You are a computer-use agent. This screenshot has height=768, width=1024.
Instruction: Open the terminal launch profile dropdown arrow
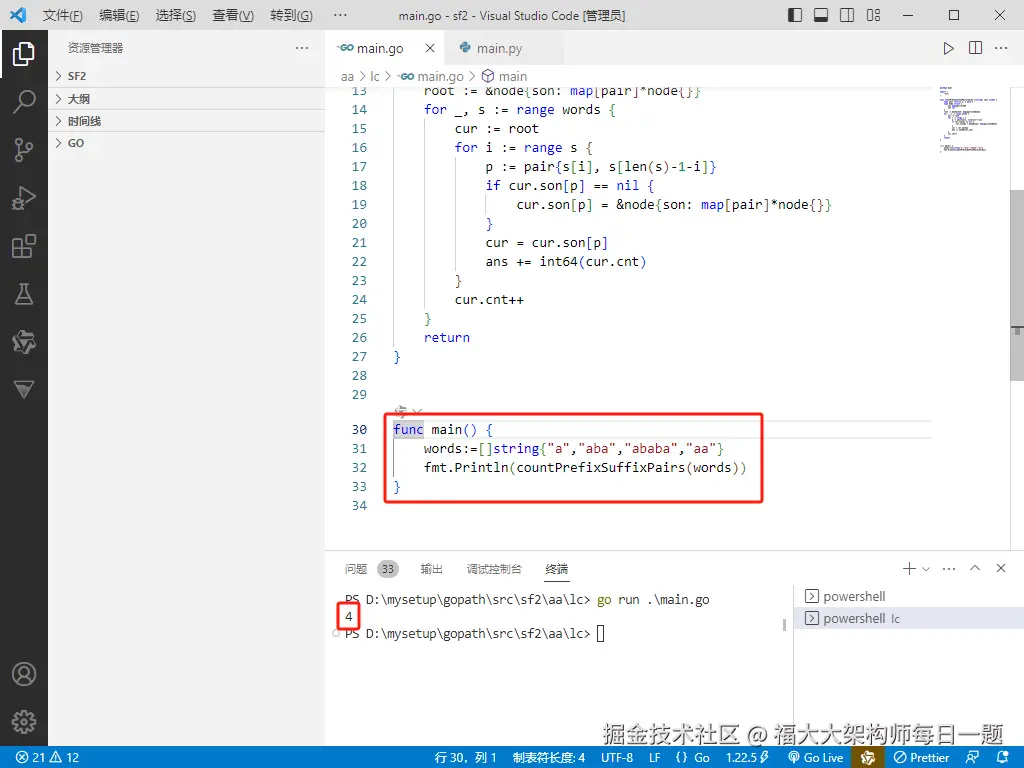[926, 569]
